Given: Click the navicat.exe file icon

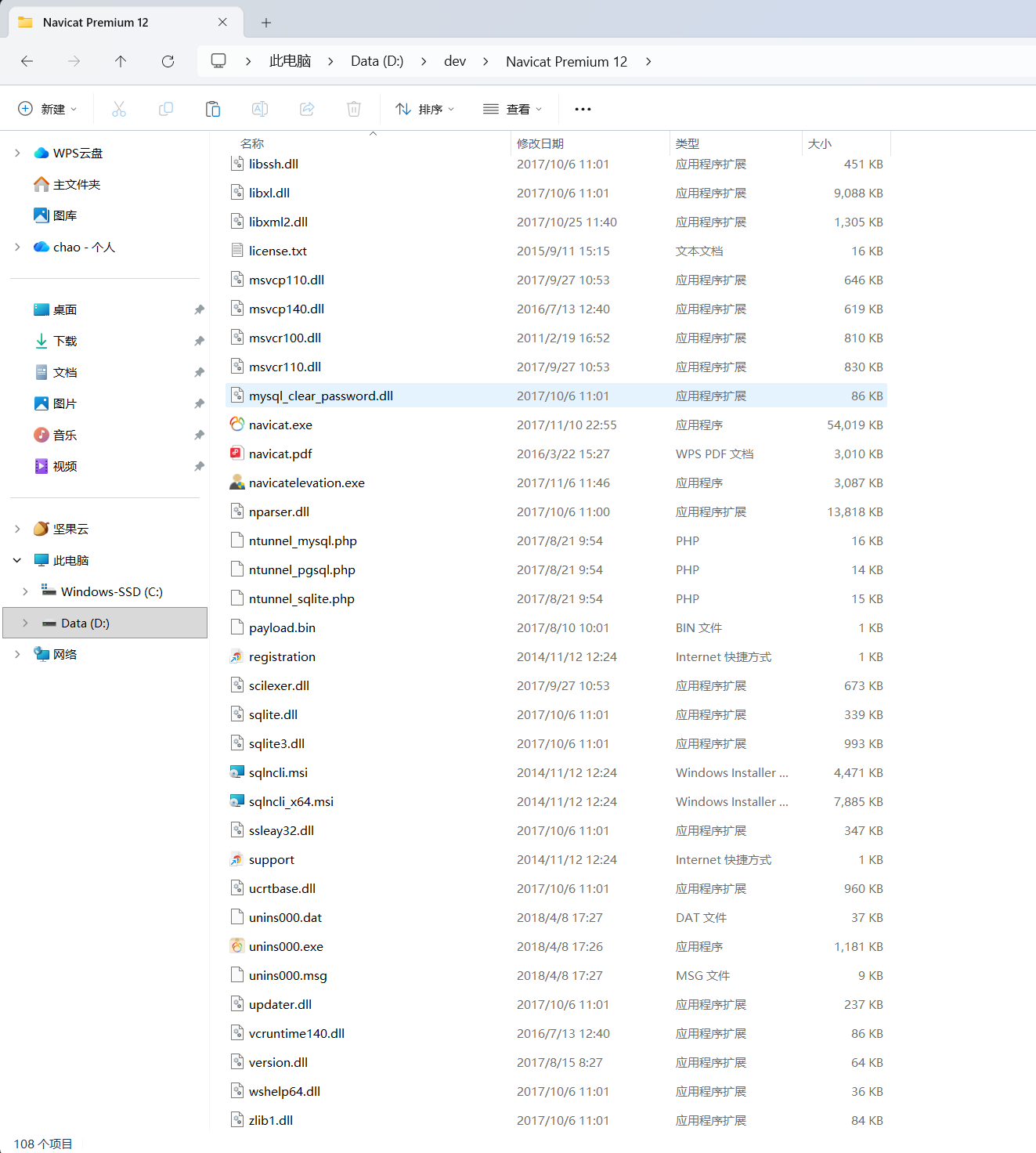Looking at the screenshot, I should (x=237, y=425).
